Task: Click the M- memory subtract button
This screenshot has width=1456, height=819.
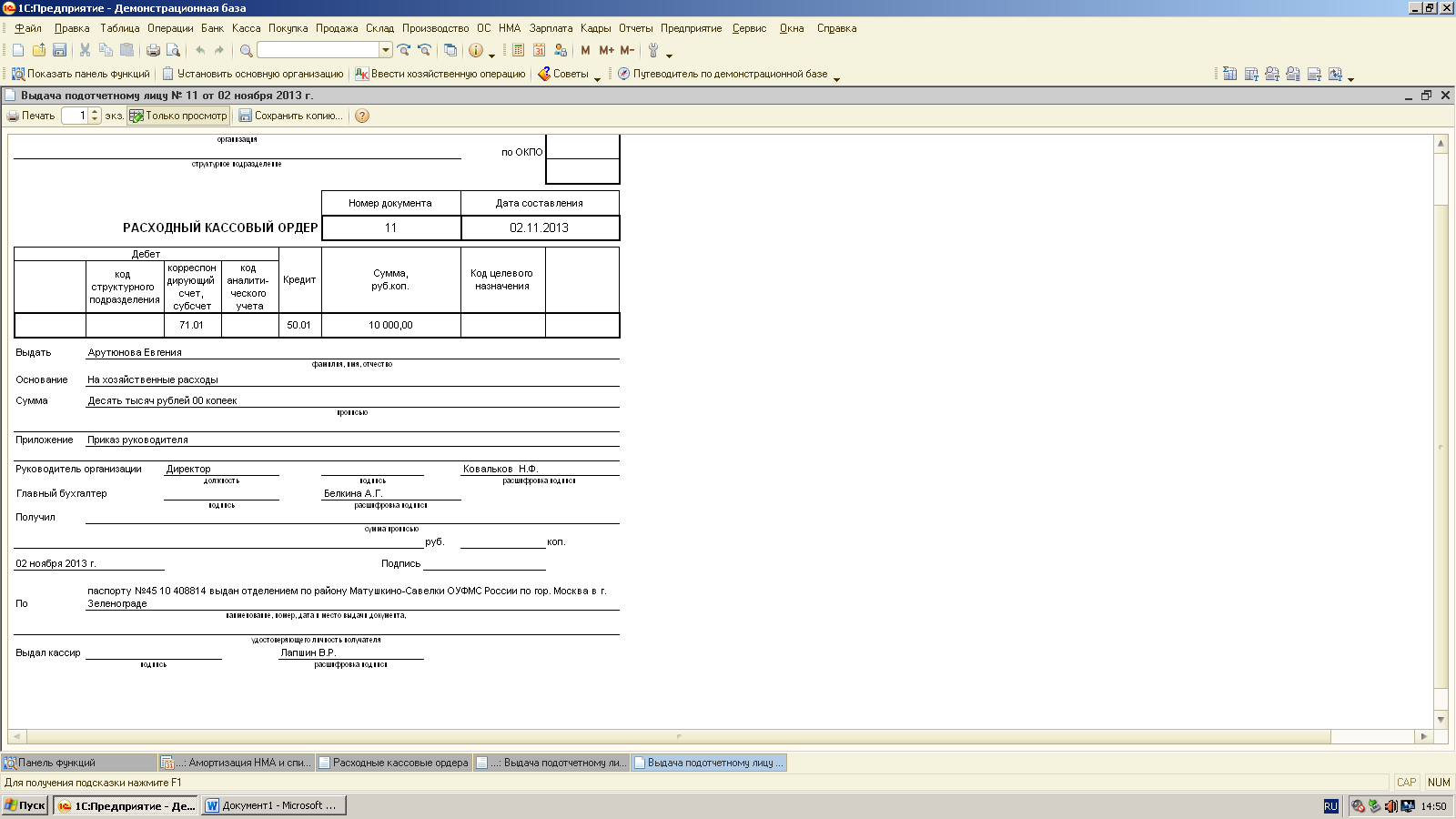Action: [627, 50]
